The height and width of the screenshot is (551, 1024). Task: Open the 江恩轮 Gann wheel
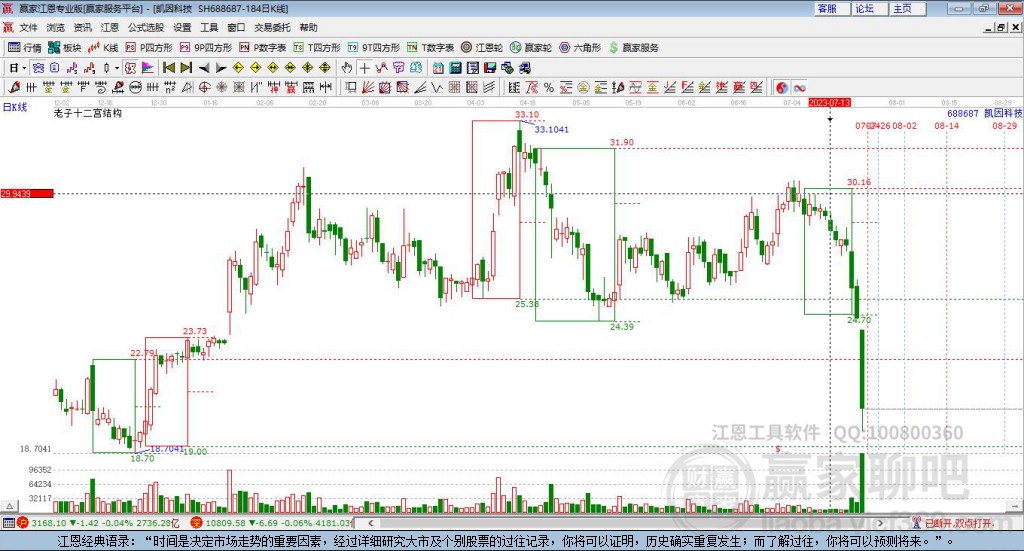(482, 48)
